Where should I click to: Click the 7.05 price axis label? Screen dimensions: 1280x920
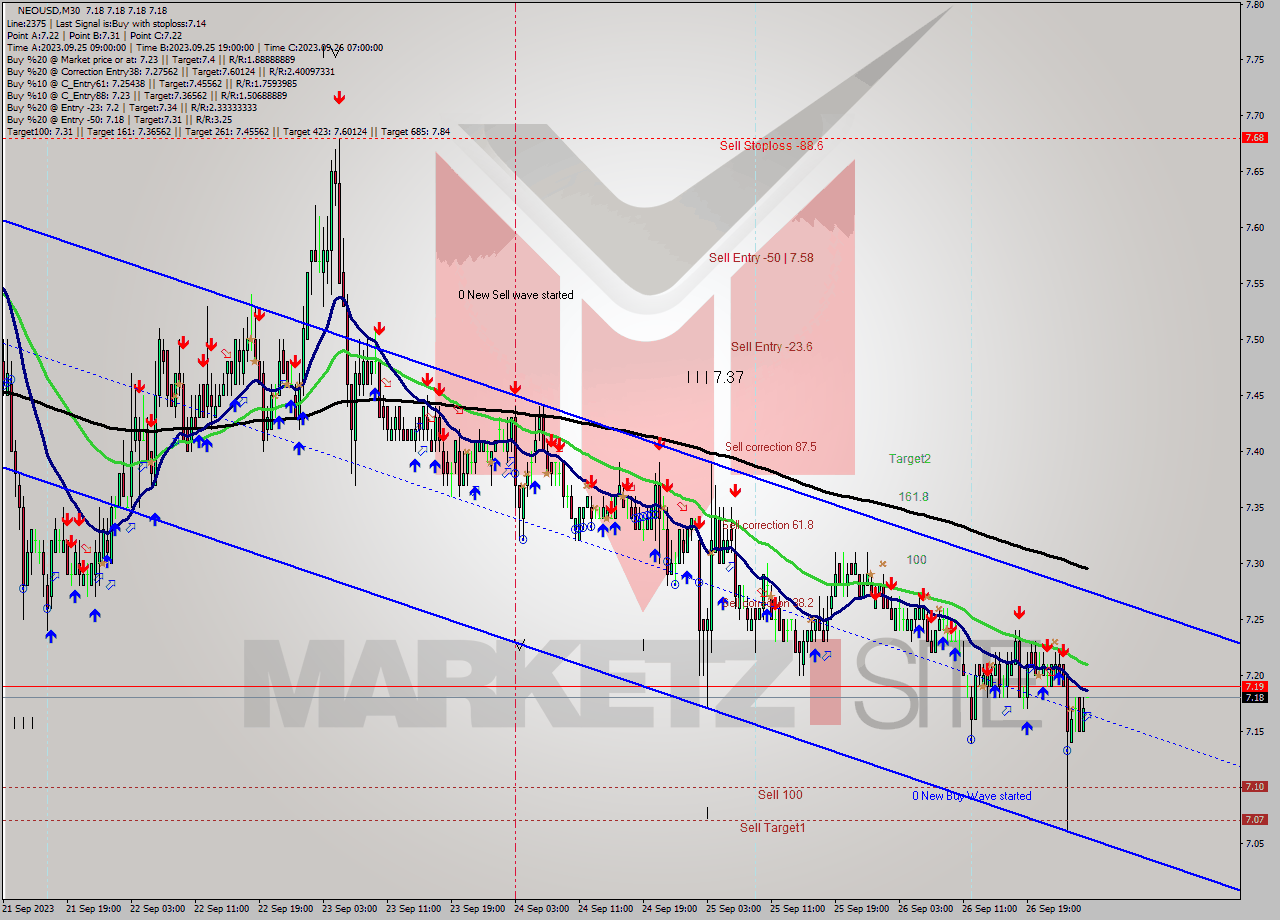tap(1255, 844)
